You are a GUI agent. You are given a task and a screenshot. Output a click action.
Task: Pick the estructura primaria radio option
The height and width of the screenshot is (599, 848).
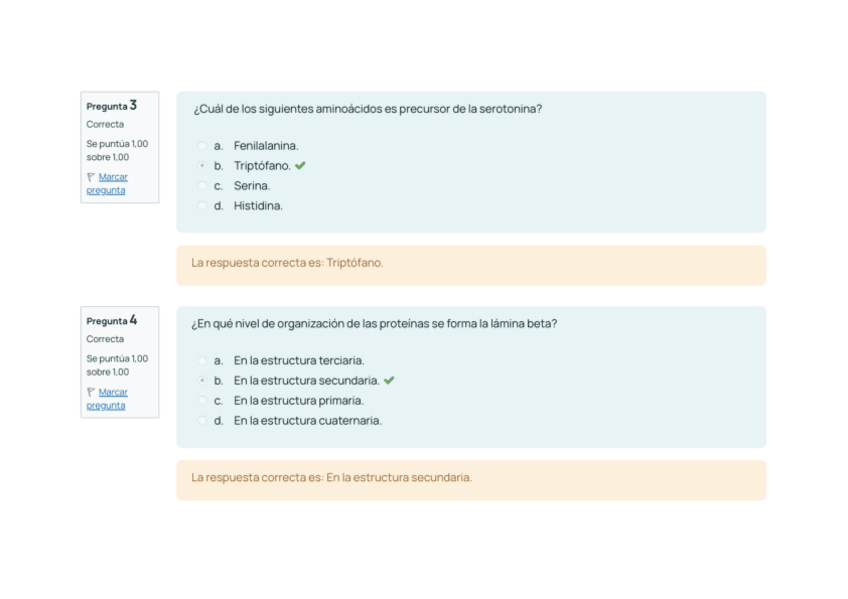pyautogui.click(x=203, y=401)
